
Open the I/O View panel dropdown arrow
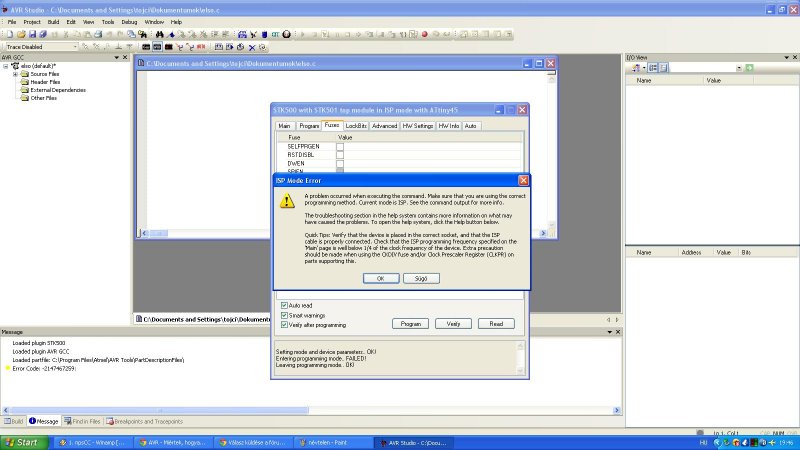coord(786,57)
